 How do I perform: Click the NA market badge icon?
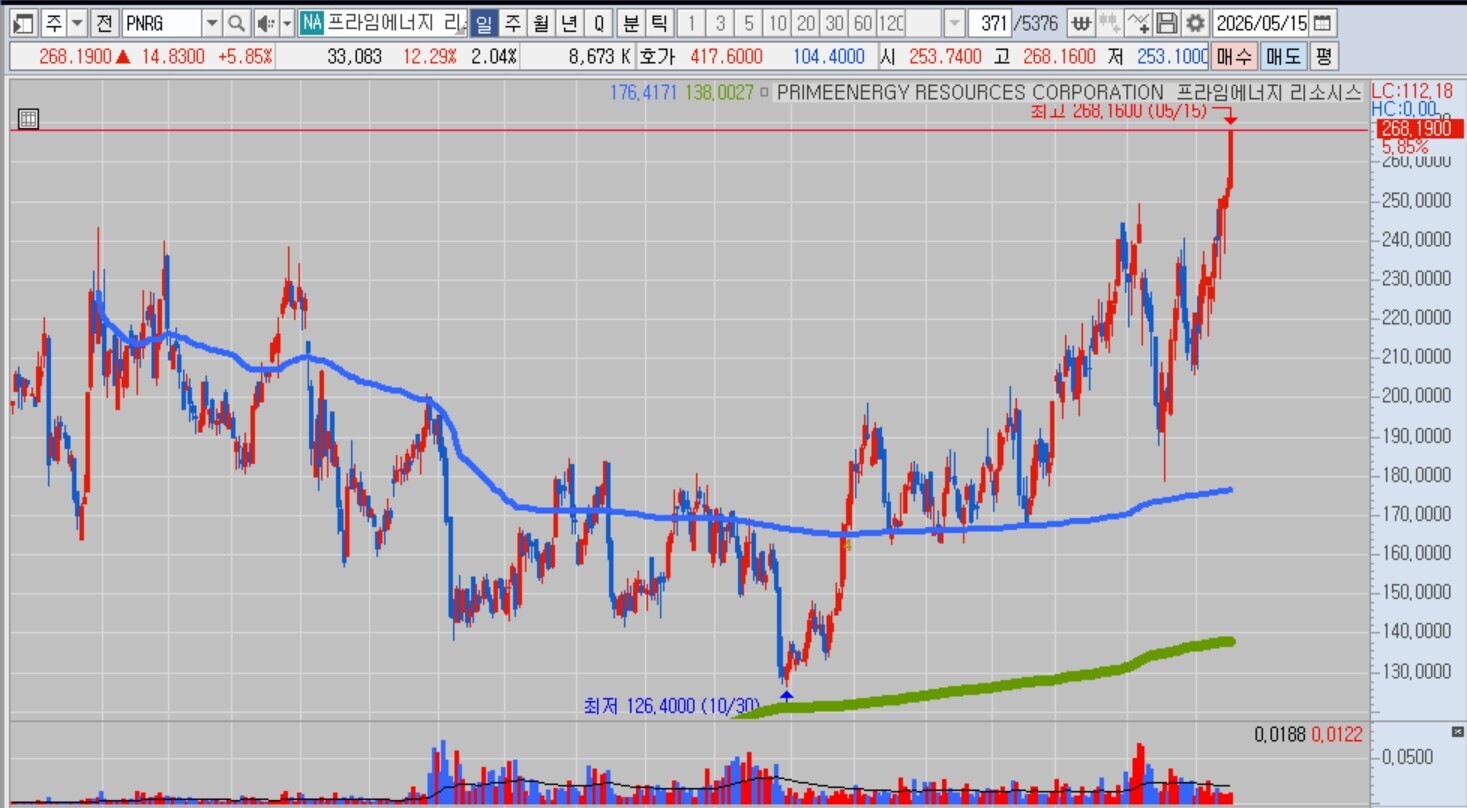pos(312,22)
